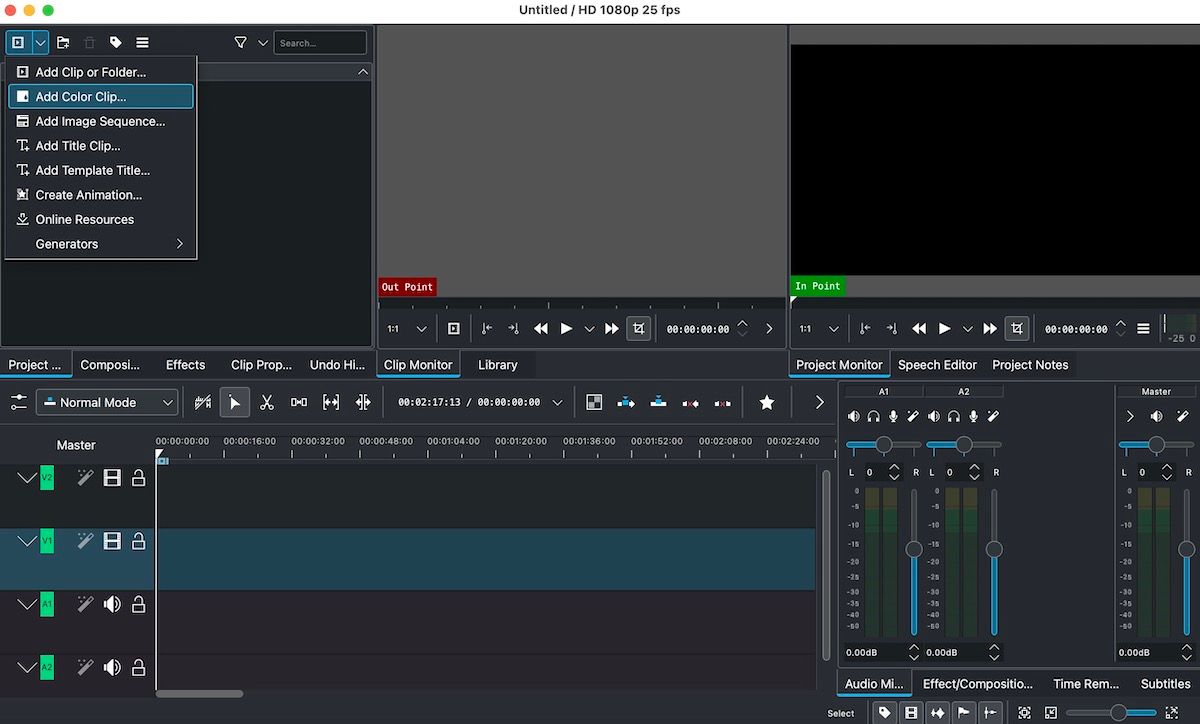This screenshot has width=1200, height=724.
Task: Collapse the V1 track with its chevron
Action: [26, 542]
